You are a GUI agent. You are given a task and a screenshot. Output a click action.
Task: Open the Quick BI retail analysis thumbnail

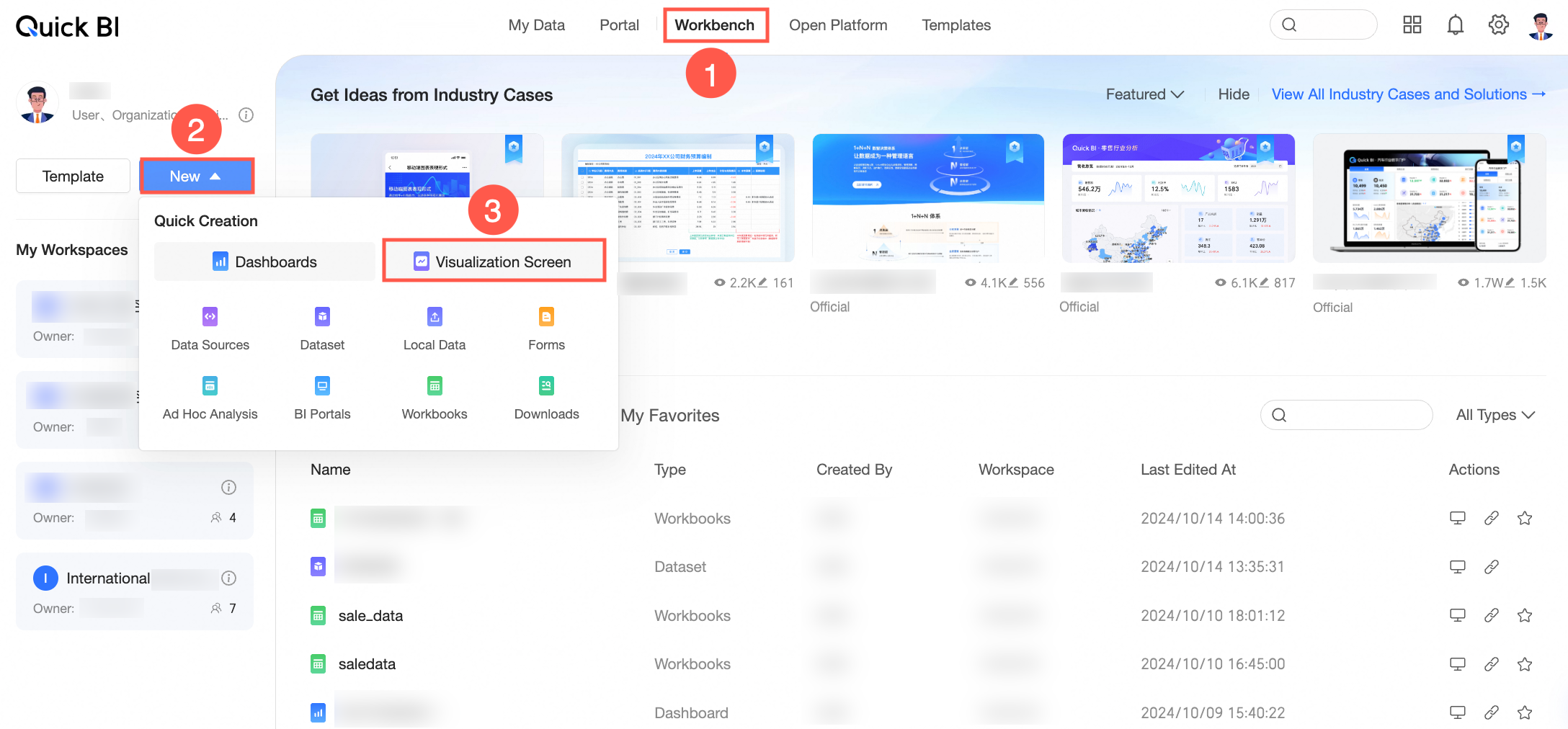pos(1178,198)
